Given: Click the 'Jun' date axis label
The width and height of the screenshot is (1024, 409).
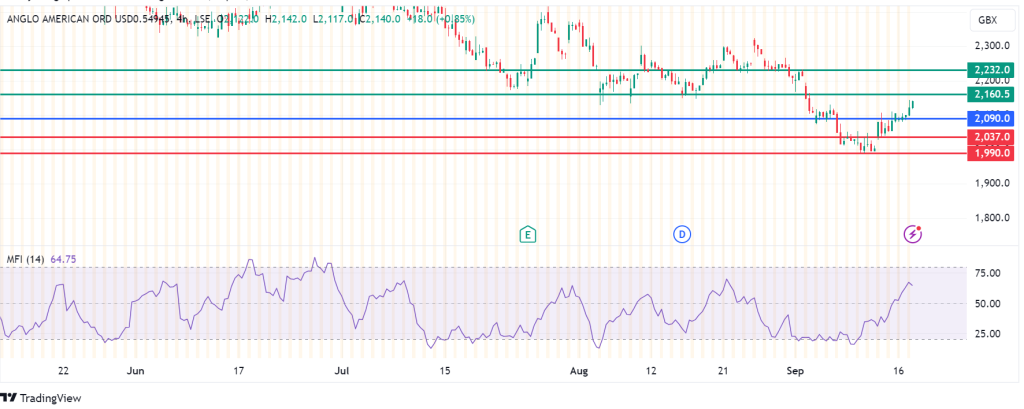Looking at the screenshot, I should pyautogui.click(x=135, y=371).
